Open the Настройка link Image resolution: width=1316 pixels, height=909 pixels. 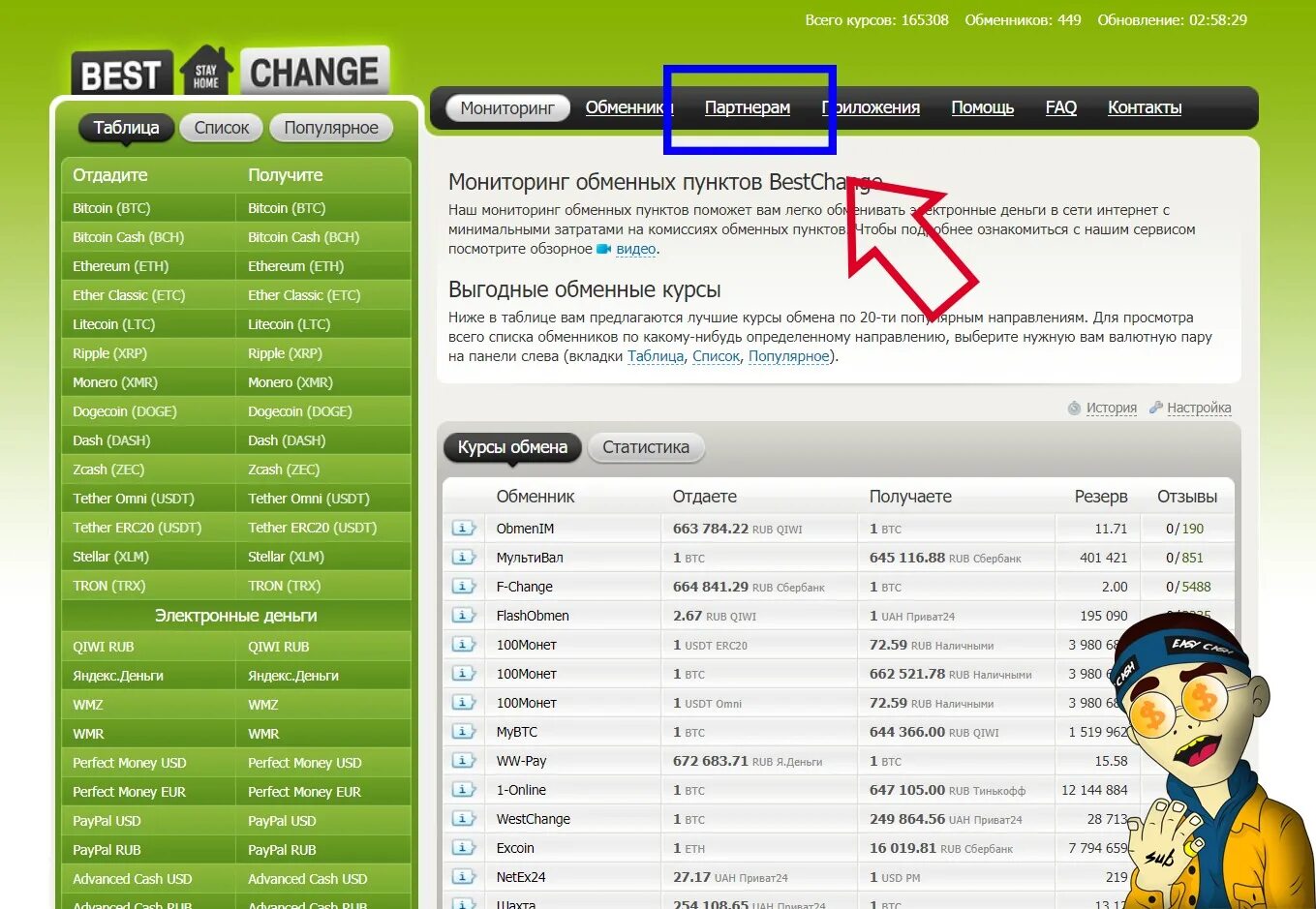(1199, 408)
